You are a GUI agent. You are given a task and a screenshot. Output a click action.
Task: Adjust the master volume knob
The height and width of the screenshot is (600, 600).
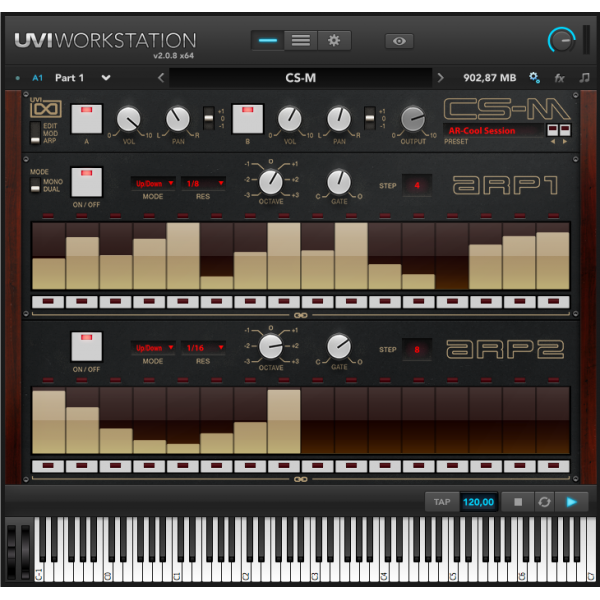pos(561,40)
